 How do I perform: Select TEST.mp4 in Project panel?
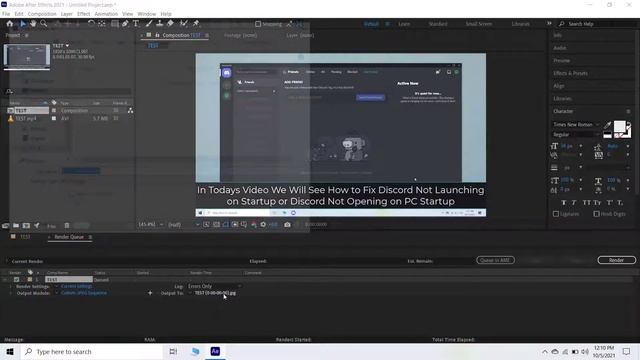tap(26, 118)
